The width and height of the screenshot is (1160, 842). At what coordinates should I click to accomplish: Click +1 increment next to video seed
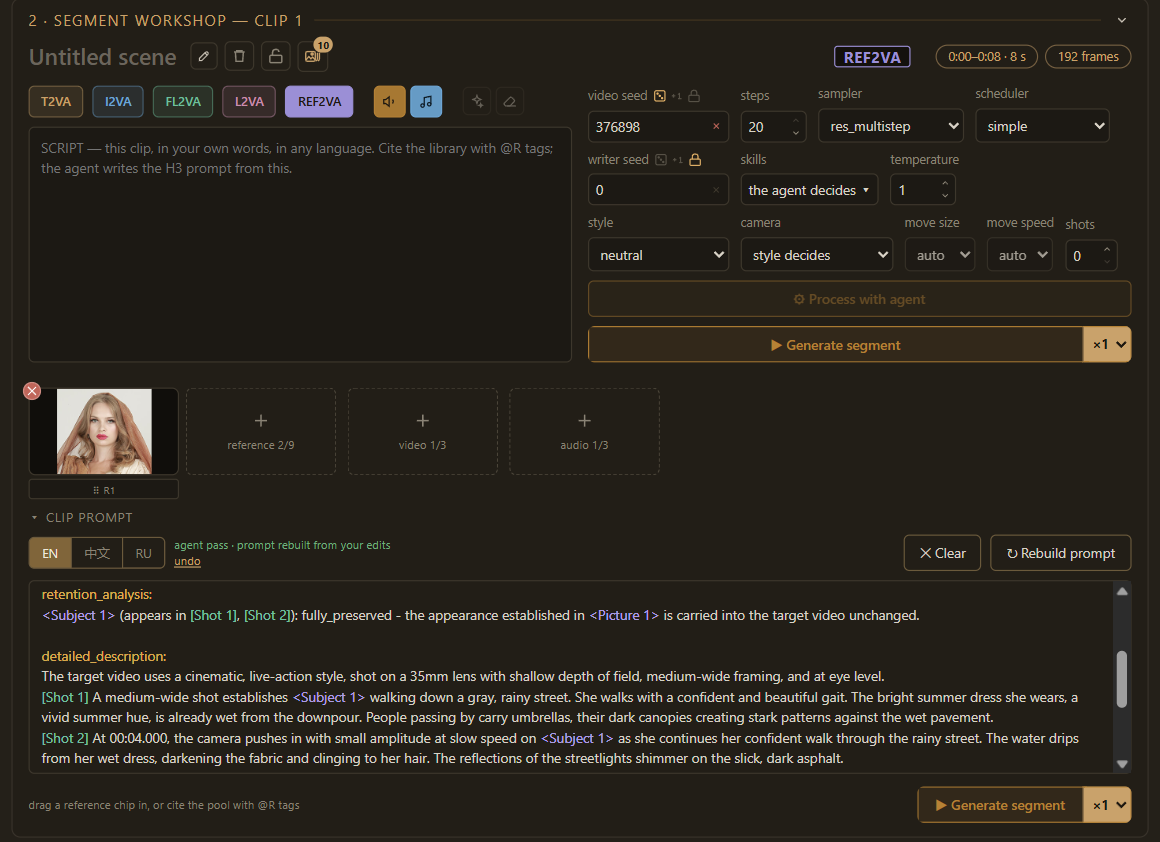(x=677, y=96)
